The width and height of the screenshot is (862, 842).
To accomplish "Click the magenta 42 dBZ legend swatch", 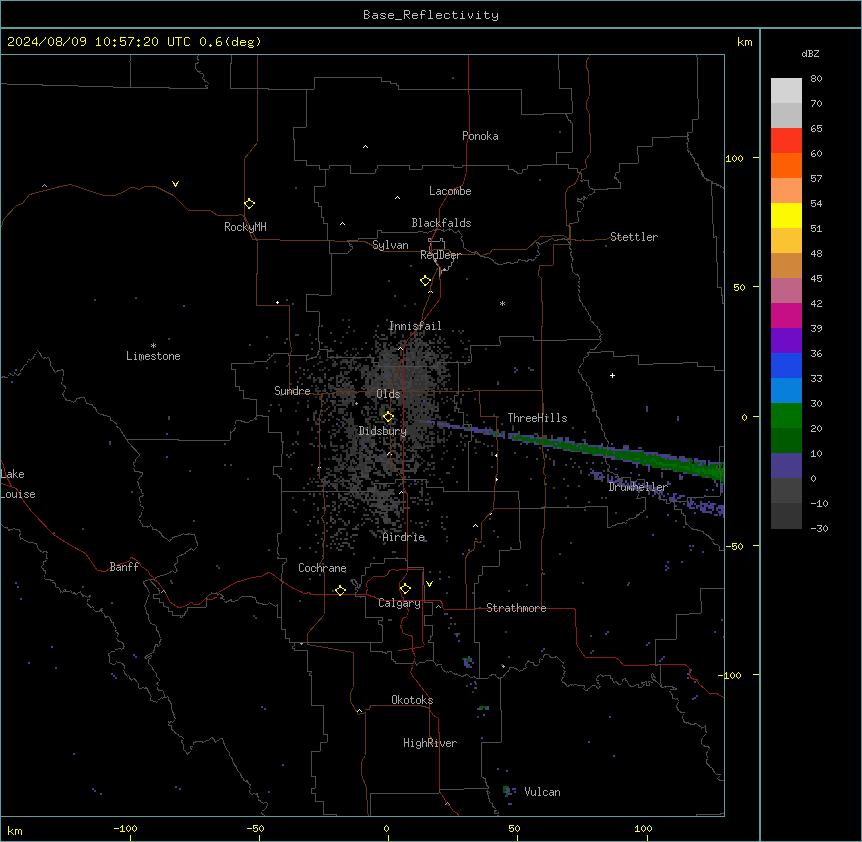I will [x=786, y=315].
